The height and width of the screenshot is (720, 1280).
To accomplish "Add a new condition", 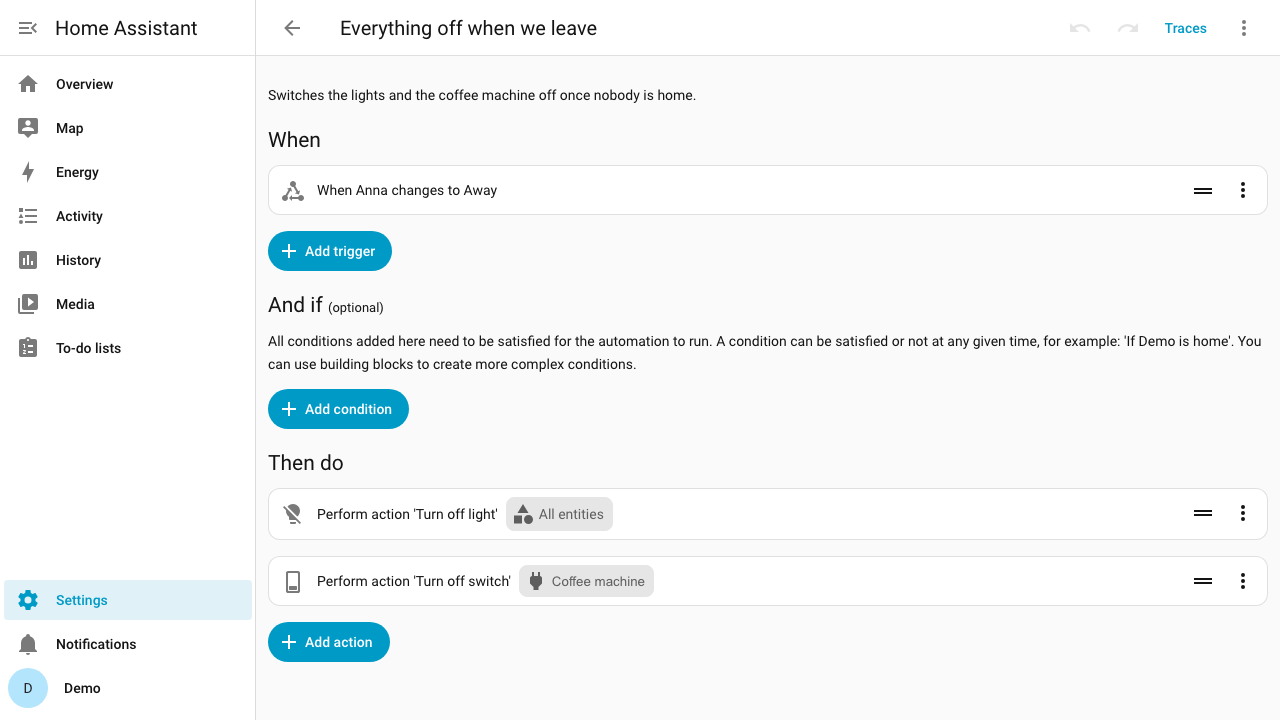I will coord(338,409).
